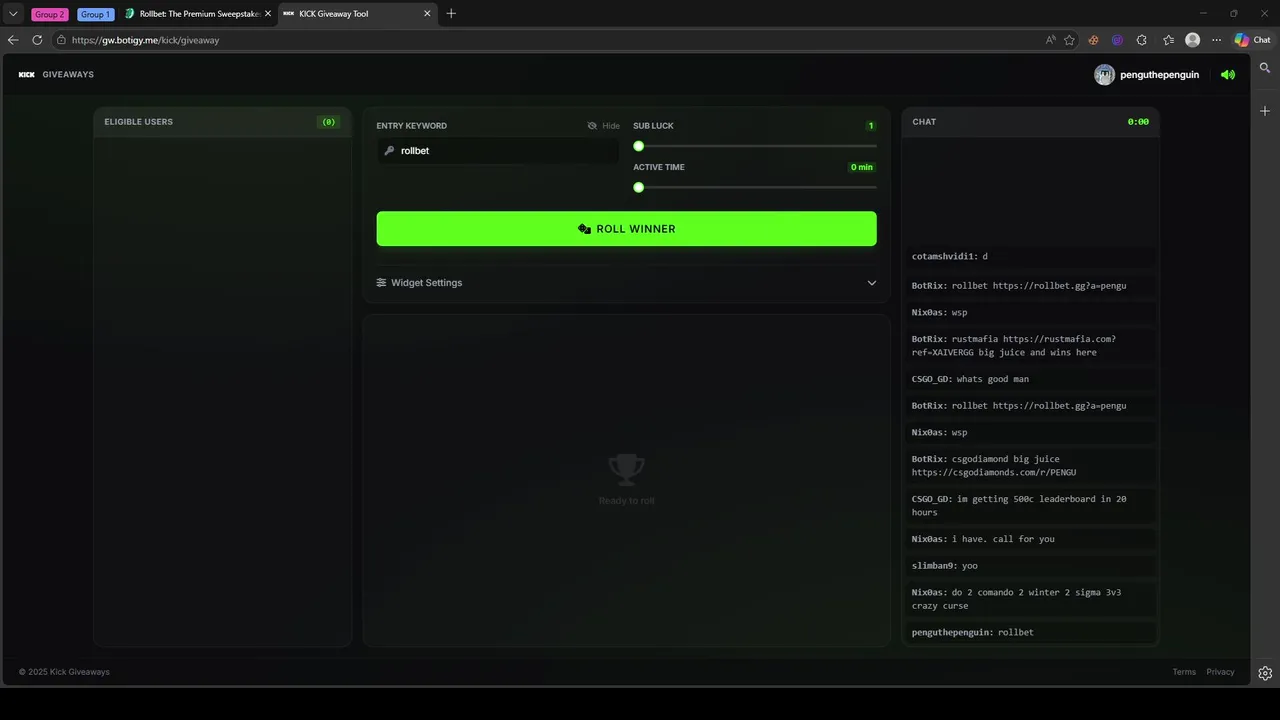Screen dimensions: 1280x720
Task: Click cotamshvidi1 chat message
Action: pos(1030,257)
